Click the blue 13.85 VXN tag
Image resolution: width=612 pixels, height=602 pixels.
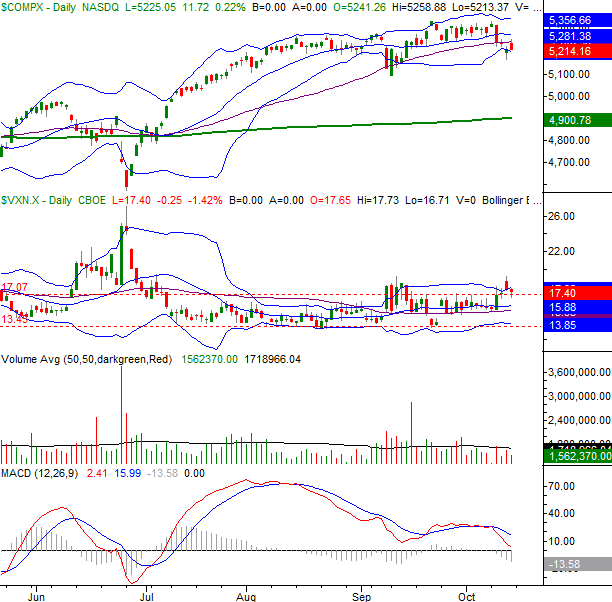[x=578, y=325]
